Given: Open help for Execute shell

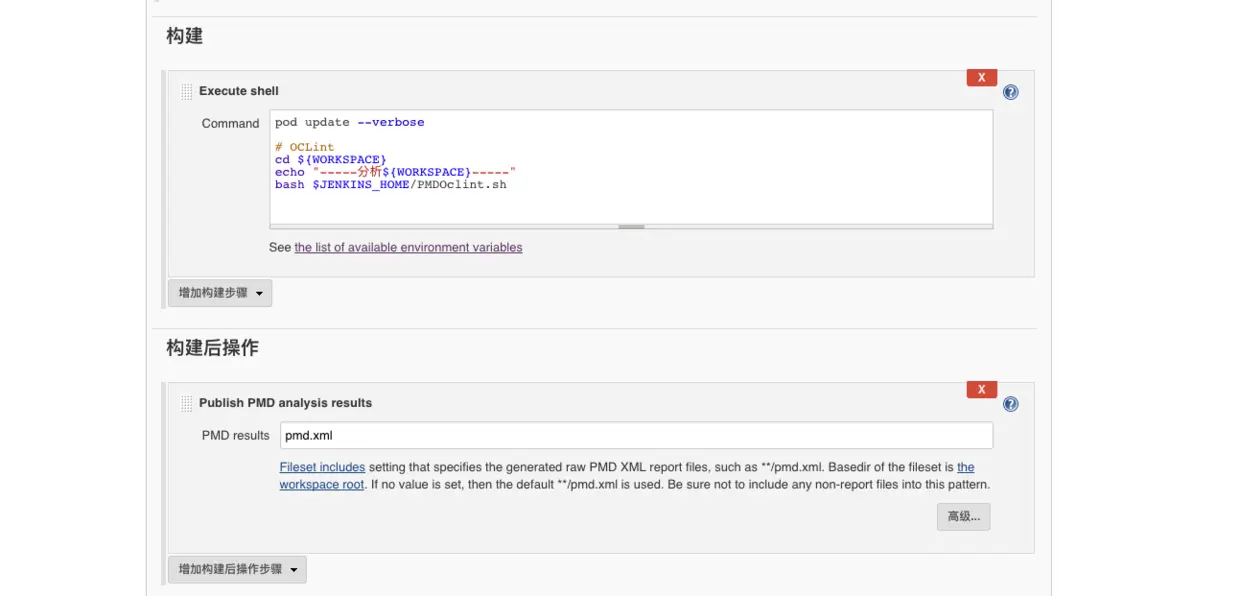Looking at the screenshot, I should click(x=1010, y=92).
